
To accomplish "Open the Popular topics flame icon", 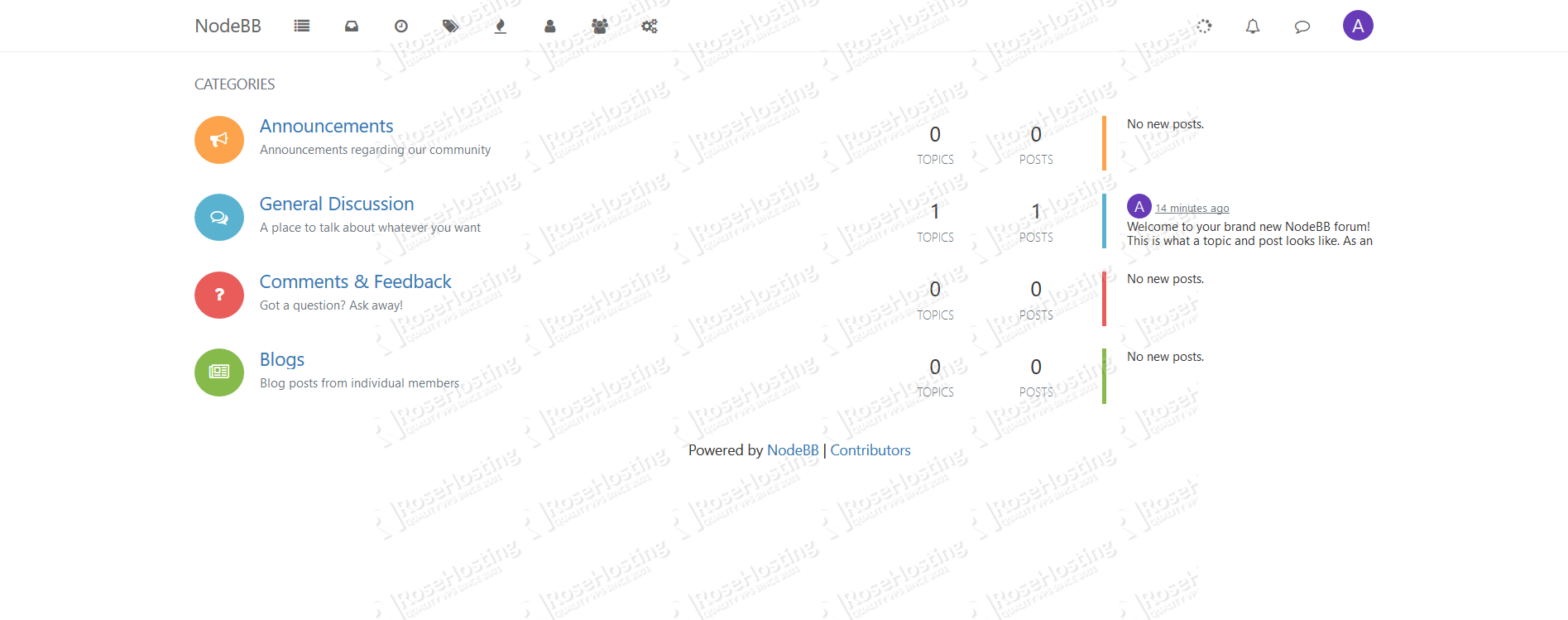I will pyautogui.click(x=501, y=26).
